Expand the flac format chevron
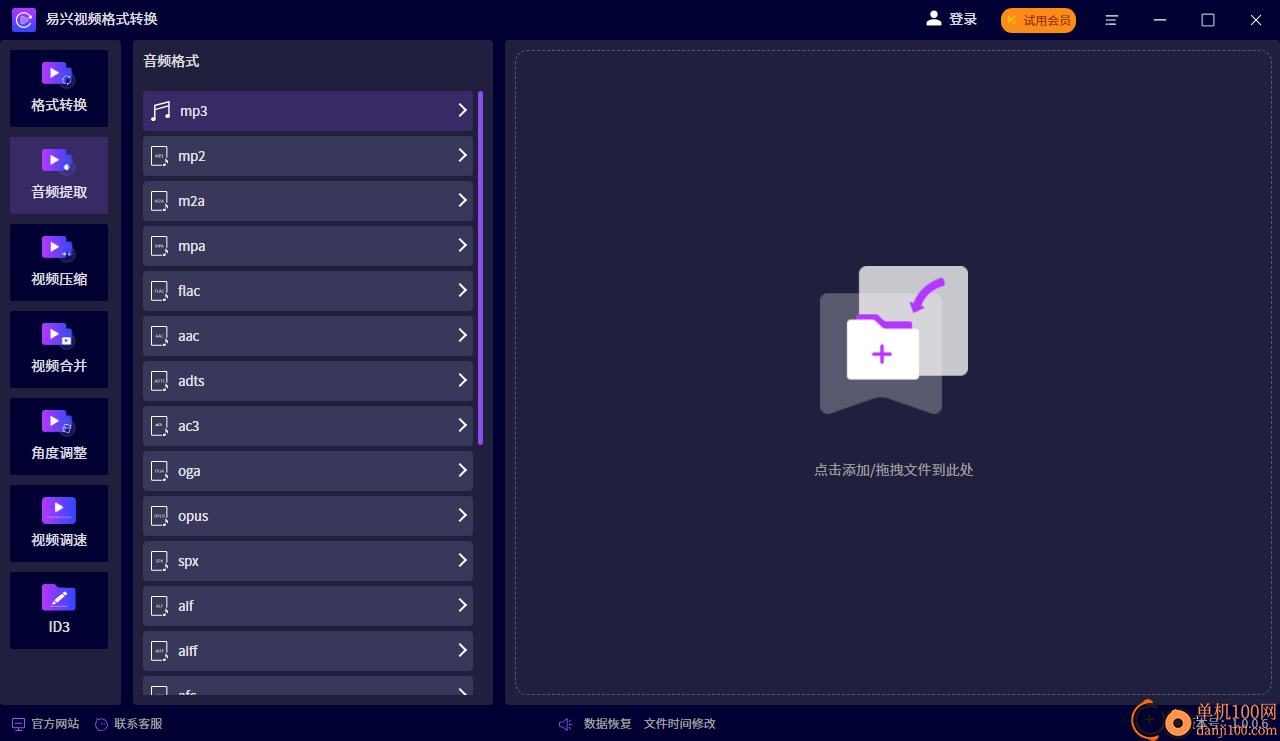Screen dimensions: 1280x741 point(462,290)
